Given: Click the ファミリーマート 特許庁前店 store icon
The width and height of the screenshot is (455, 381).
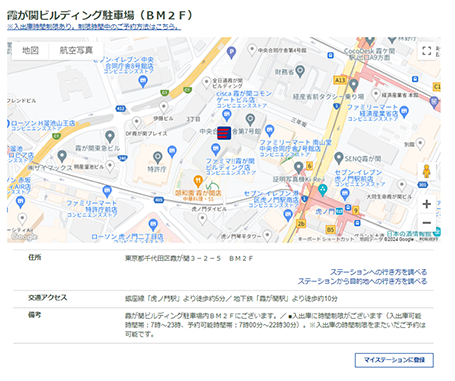Looking at the screenshot, I should click(x=107, y=192).
